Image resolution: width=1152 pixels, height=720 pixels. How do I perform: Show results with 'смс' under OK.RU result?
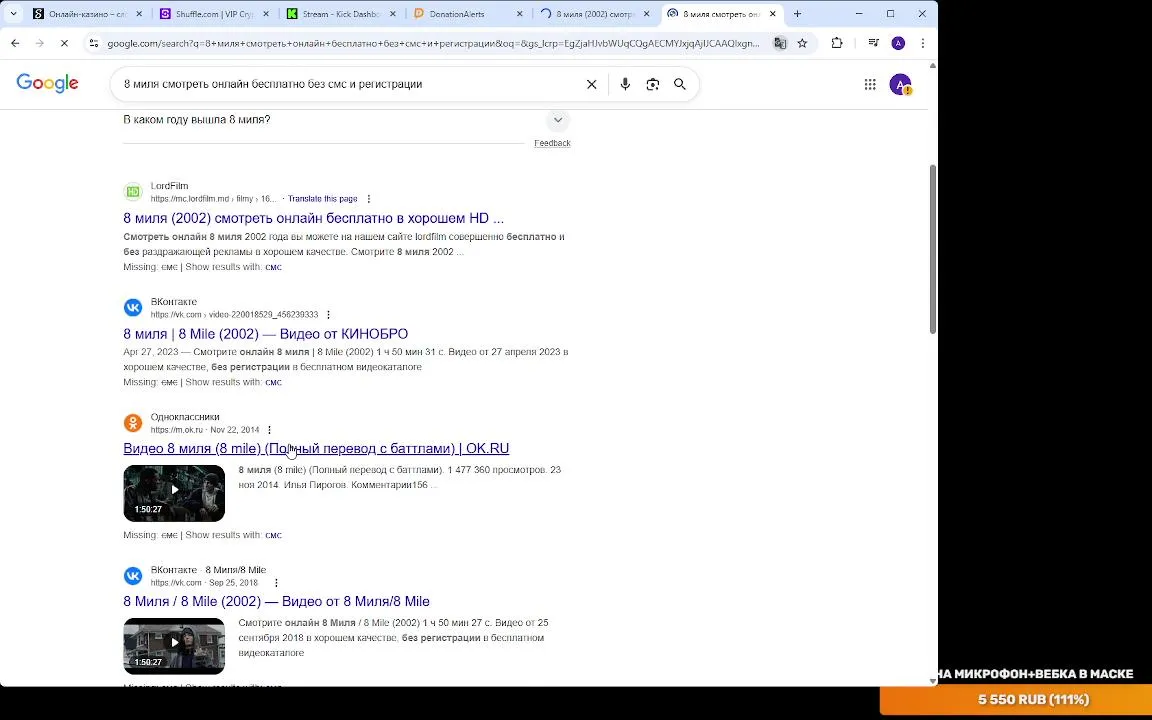[x=273, y=535]
